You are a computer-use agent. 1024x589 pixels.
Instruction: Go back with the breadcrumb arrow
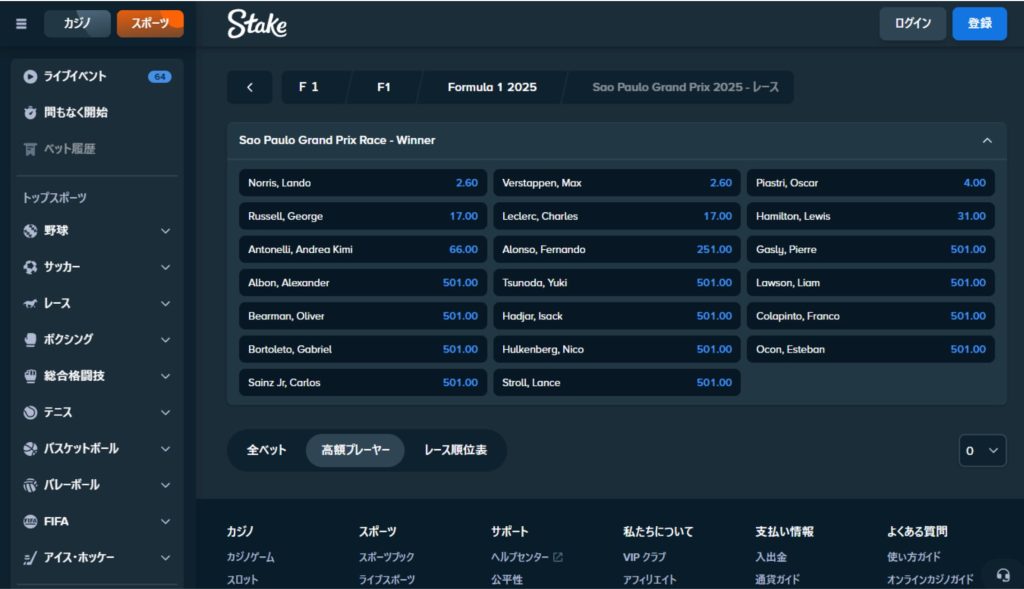249,87
